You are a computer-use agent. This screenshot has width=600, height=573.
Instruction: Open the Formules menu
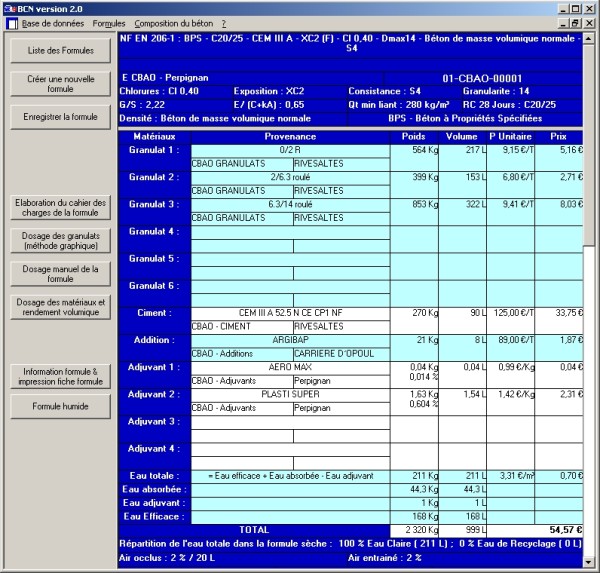click(x=109, y=22)
